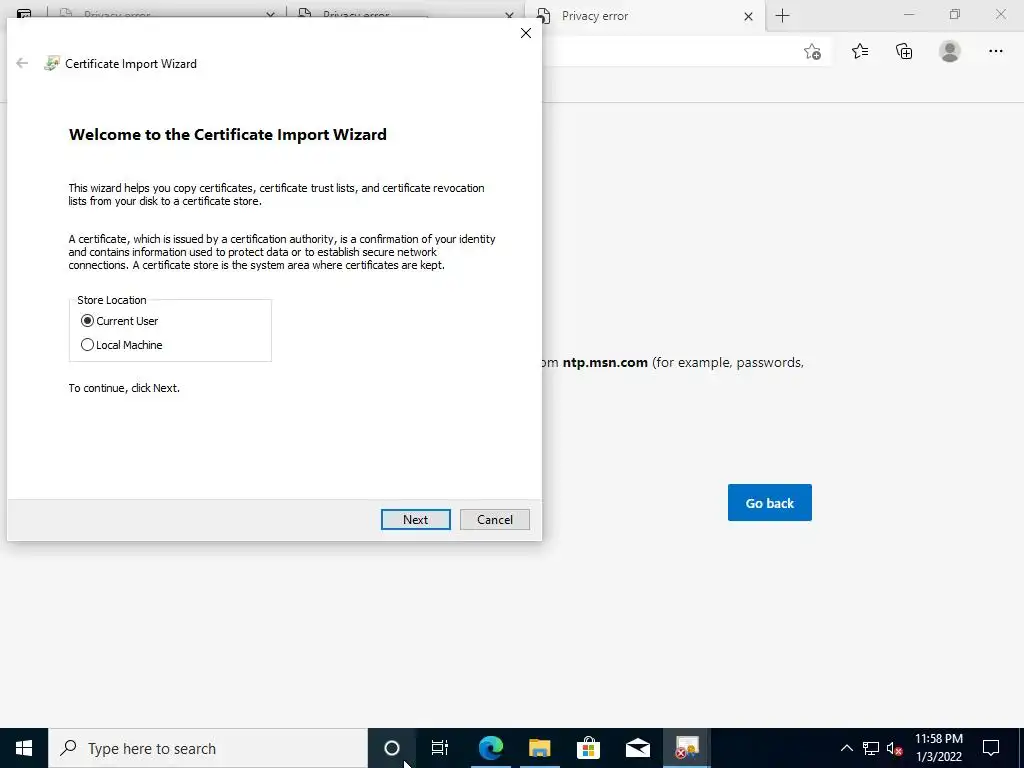The height and width of the screenshot is (768, 1024).
Task: Close the second Privacy error tab
Action: (x=509, y=15)
